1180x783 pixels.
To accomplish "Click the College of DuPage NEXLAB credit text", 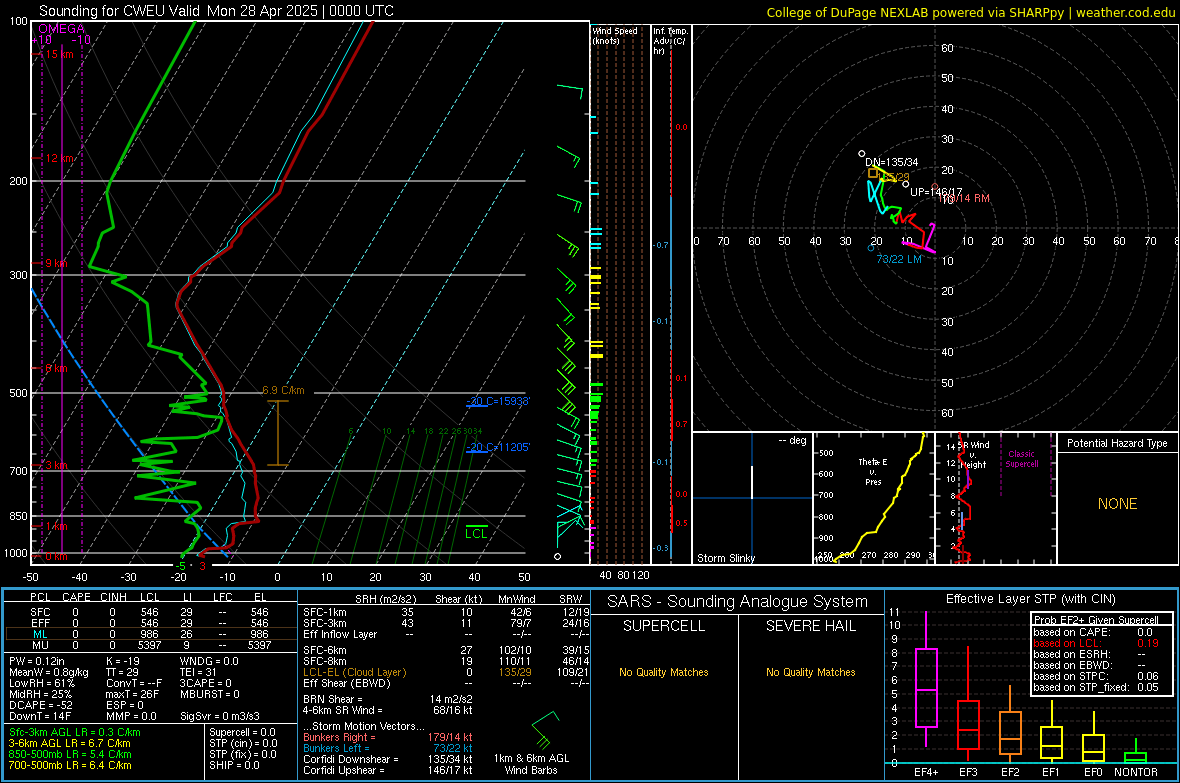I will coord(970,12).
